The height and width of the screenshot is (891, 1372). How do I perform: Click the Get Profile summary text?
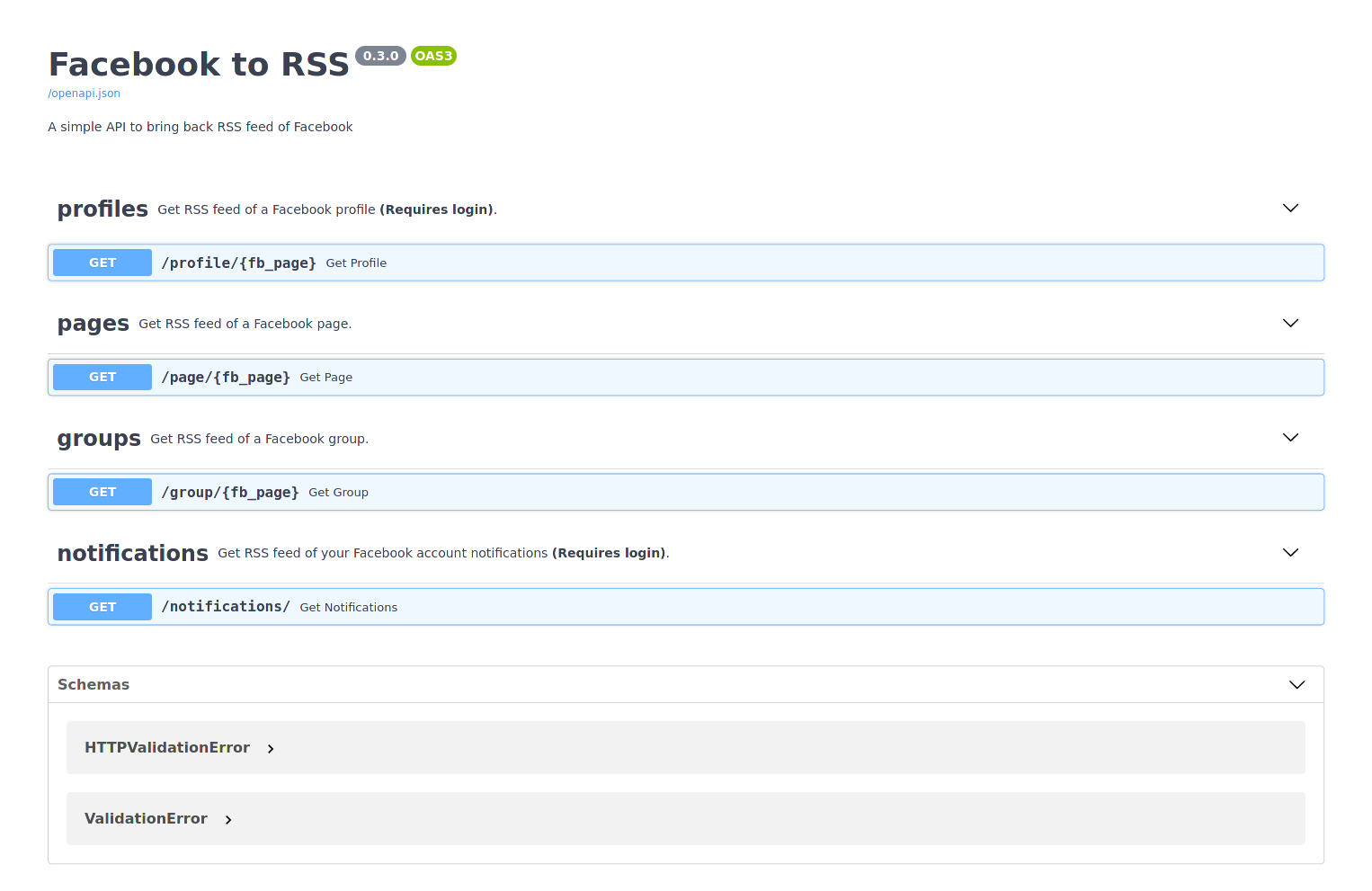pos(356,263)
